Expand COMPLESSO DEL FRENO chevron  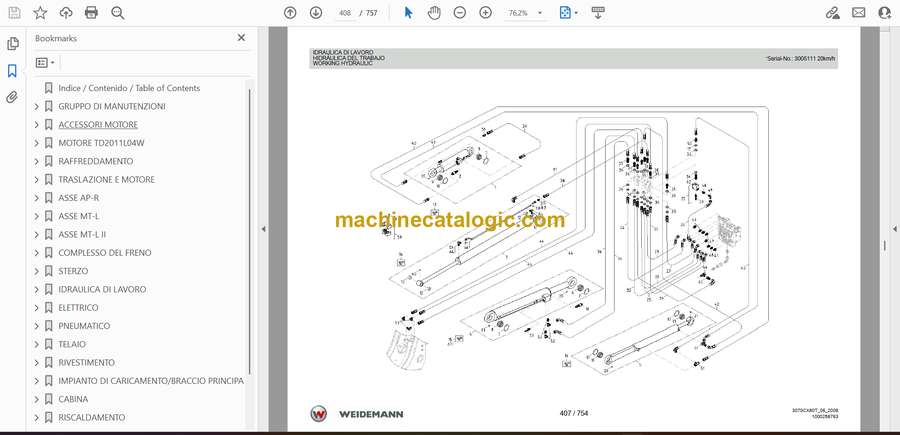pos(37,253)
